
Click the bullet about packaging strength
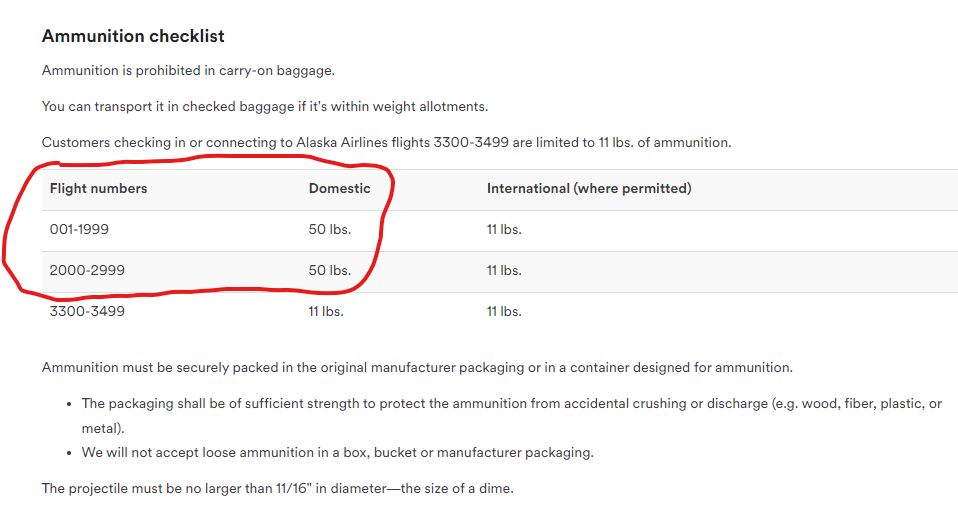511,404
